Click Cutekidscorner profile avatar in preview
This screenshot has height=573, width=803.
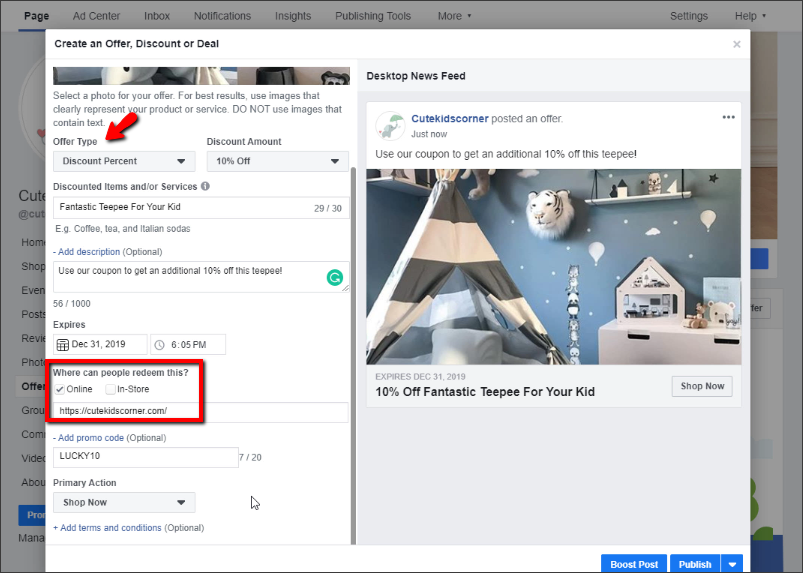pos(390,125)
